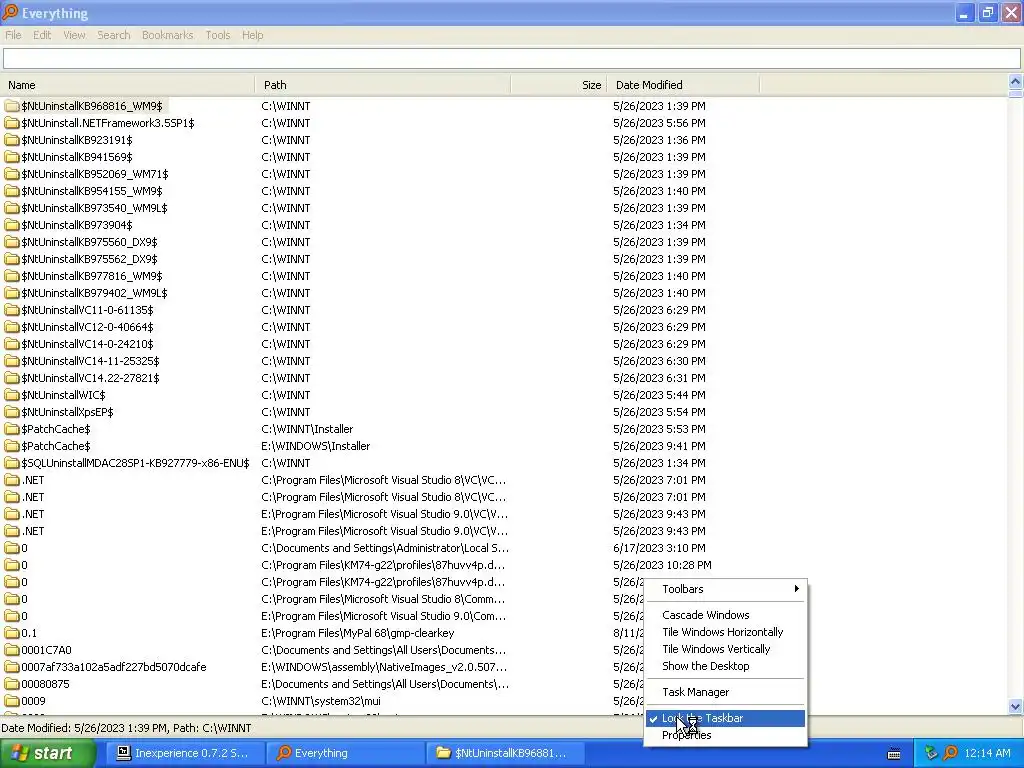Open the View menu
1024x768 pixels.
point(74,35)
